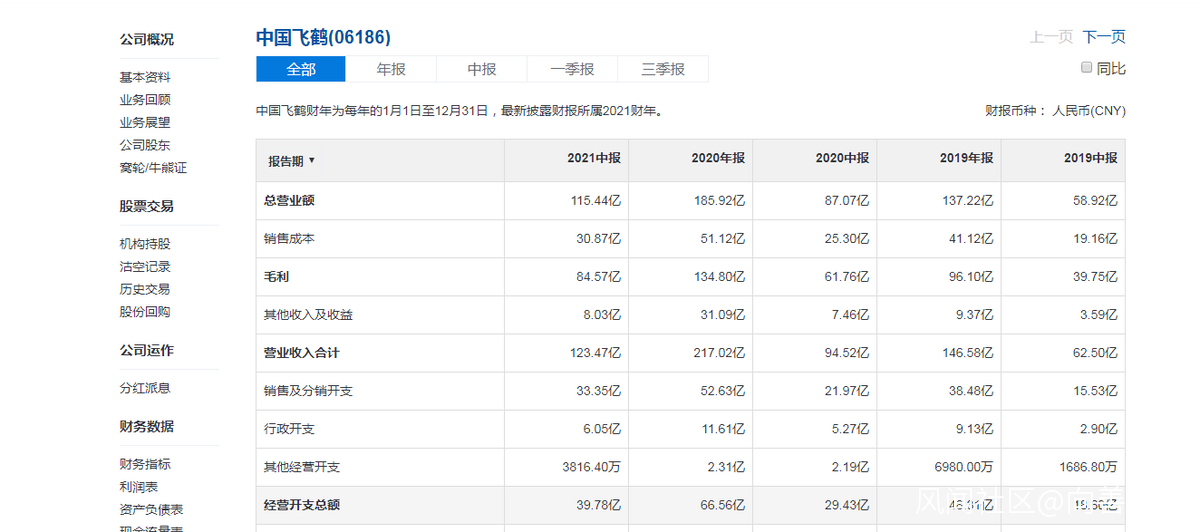
Task: Switch to the 年报 tab
Action: pos(391,69)
